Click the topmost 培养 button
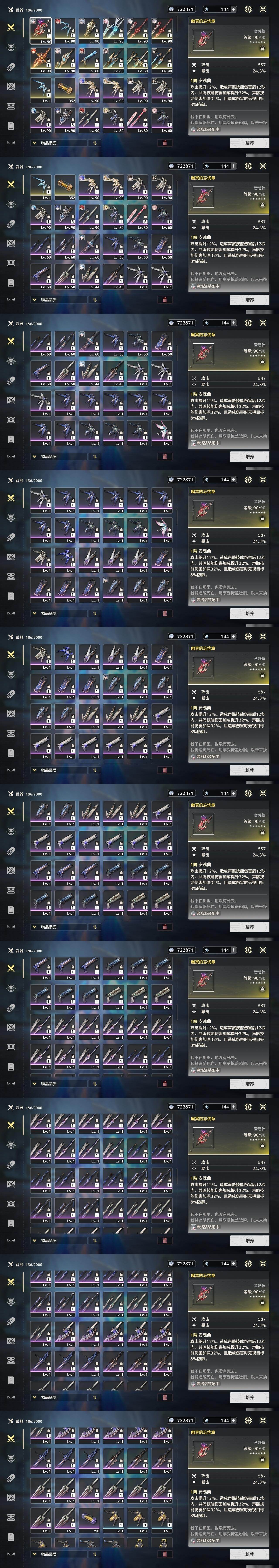Image resolution: width=279 pixels, height=1568 pixels. (249, 143)
